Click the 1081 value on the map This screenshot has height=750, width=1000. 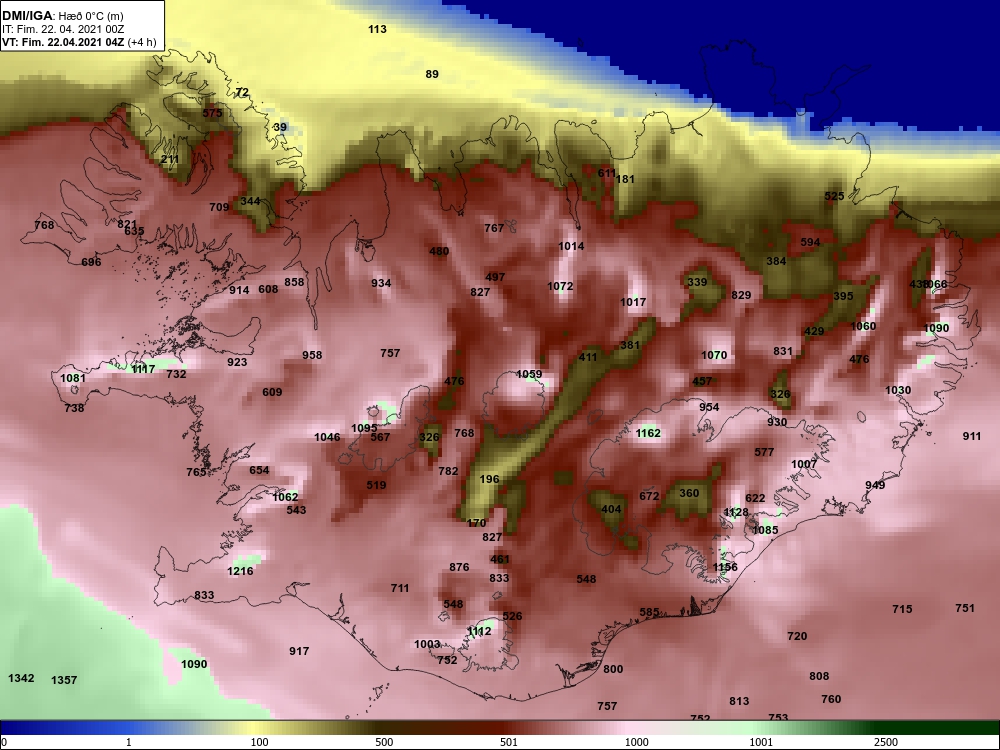[73, 378]
